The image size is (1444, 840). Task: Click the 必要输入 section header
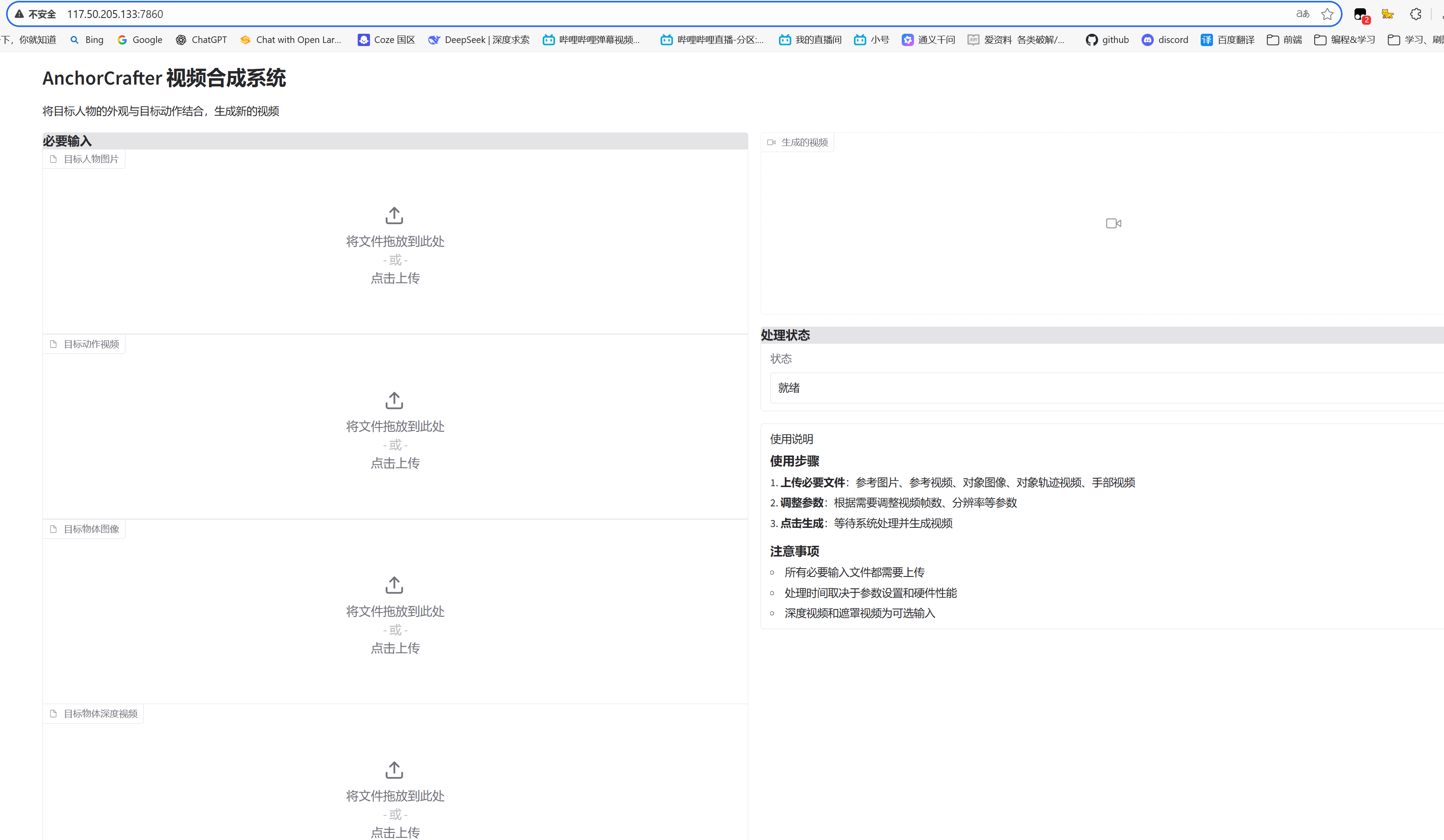point(395,141)
